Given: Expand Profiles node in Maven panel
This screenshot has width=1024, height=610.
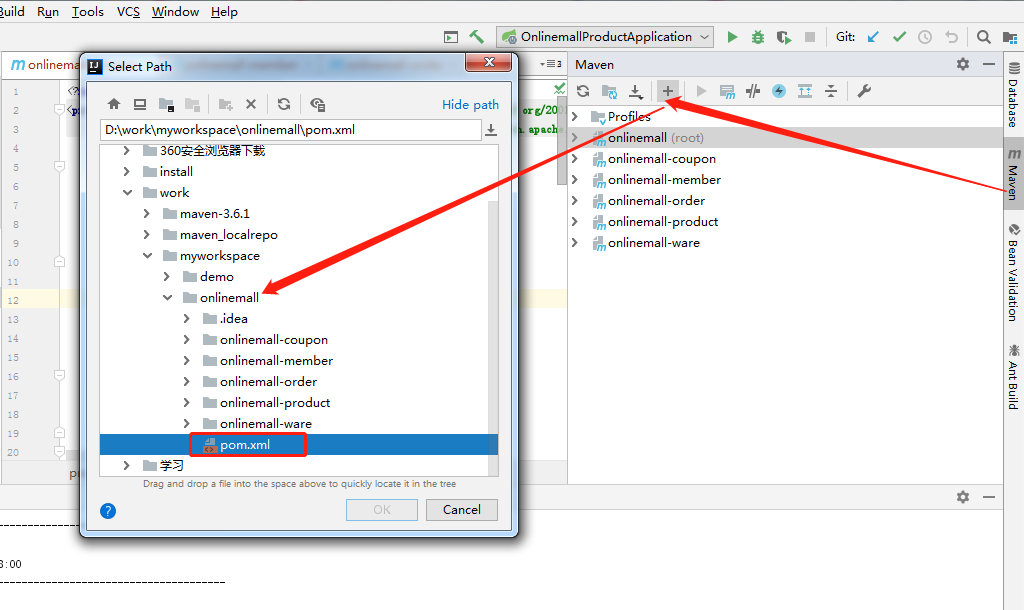Looking at the screenshot, I should click(575, 117).
